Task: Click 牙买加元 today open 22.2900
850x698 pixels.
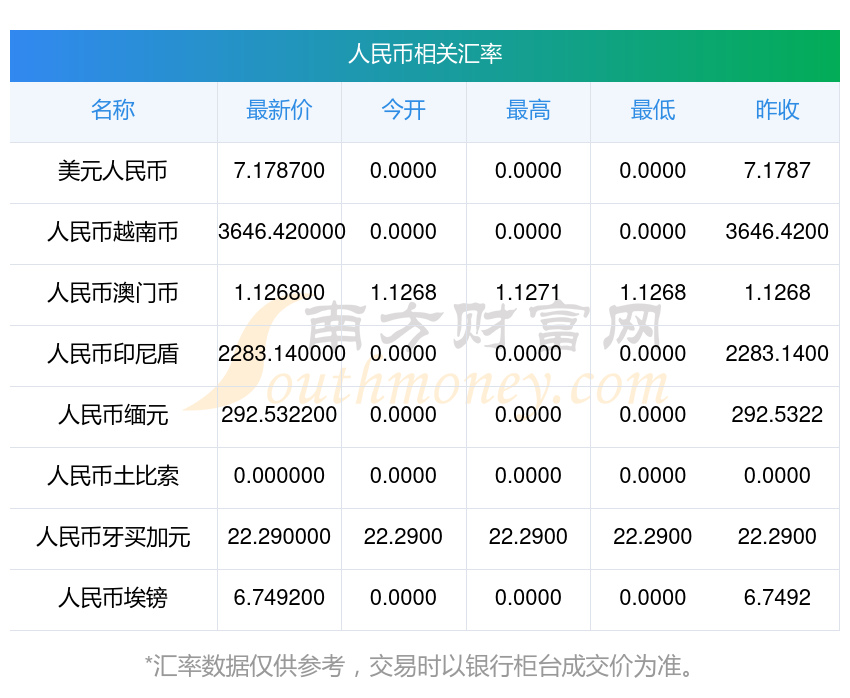Action: (403, 537)
